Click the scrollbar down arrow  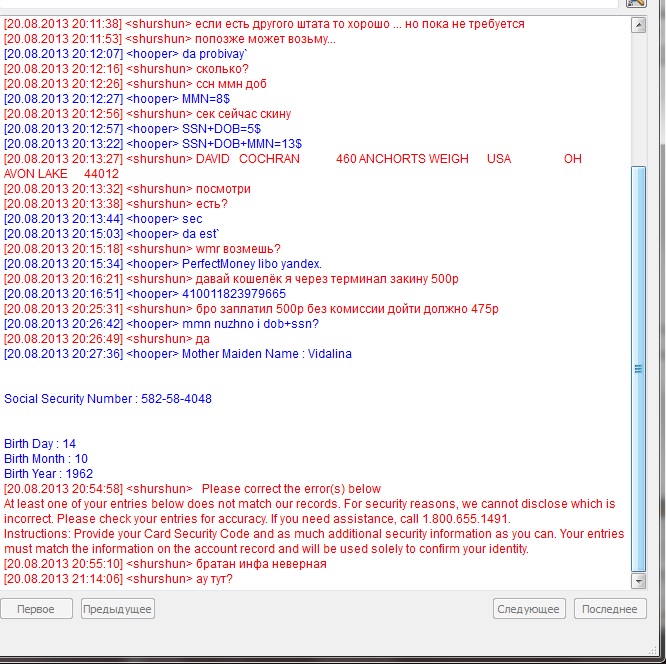coord(639,579)
